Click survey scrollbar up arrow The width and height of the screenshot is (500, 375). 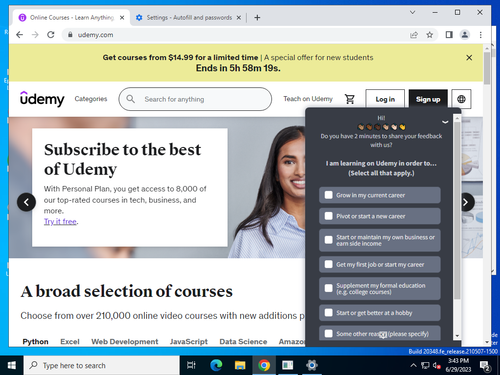point(457,118)
